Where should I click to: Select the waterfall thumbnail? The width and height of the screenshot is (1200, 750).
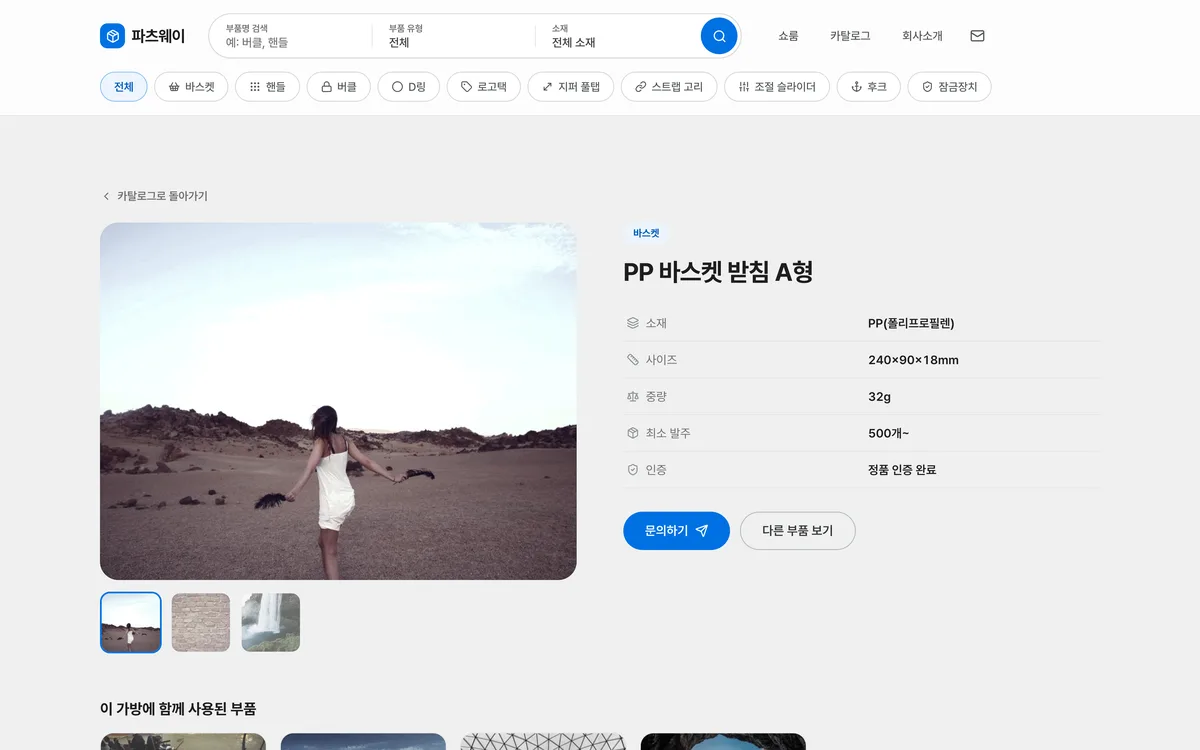[271, 622]
